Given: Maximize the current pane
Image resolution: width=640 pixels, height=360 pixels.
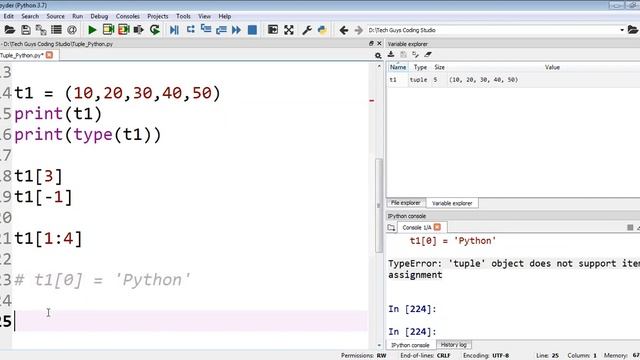Looking at the screenshot, I should [x=273, y=30].
